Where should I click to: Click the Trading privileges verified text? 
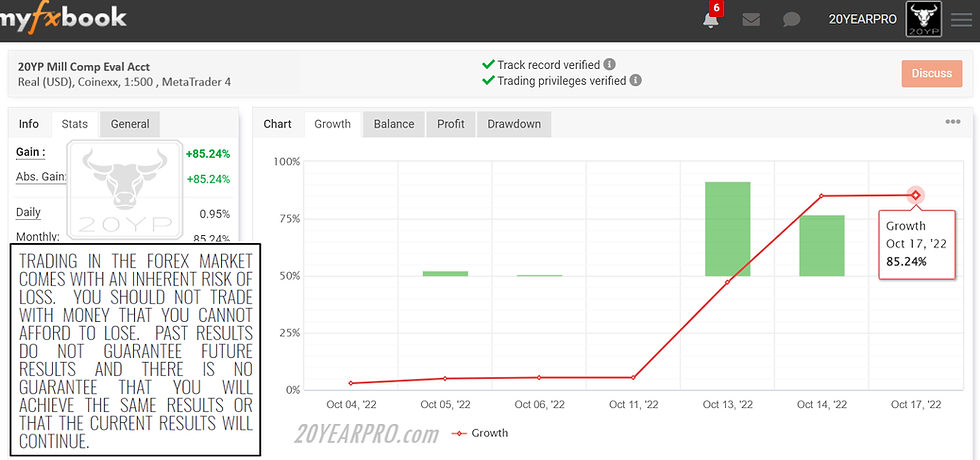pyautogui.click(x=562, y=80)
